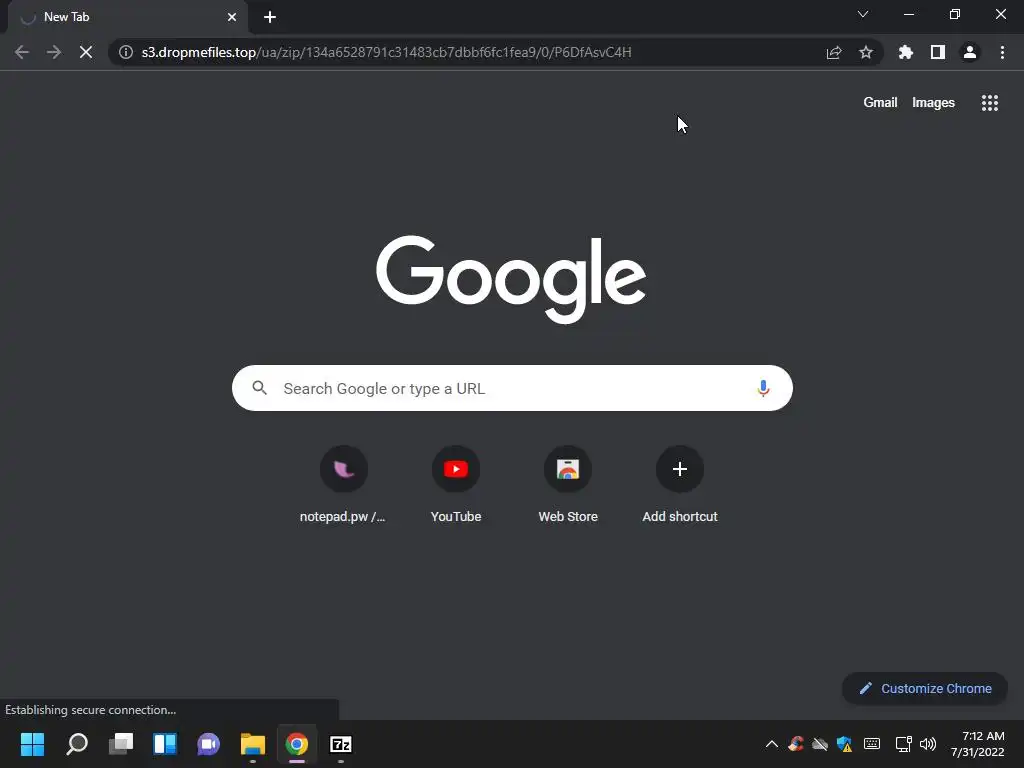Viewport: 1024px width, 768px height.
Task: Open 7-Zip on taskbar
Action: (x=341, y=744)
